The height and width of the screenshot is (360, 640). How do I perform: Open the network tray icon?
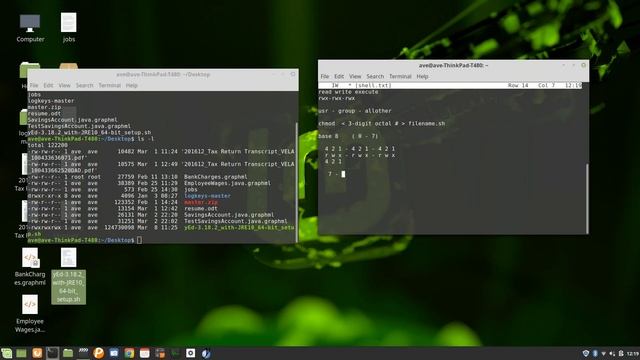pos(604,353)
